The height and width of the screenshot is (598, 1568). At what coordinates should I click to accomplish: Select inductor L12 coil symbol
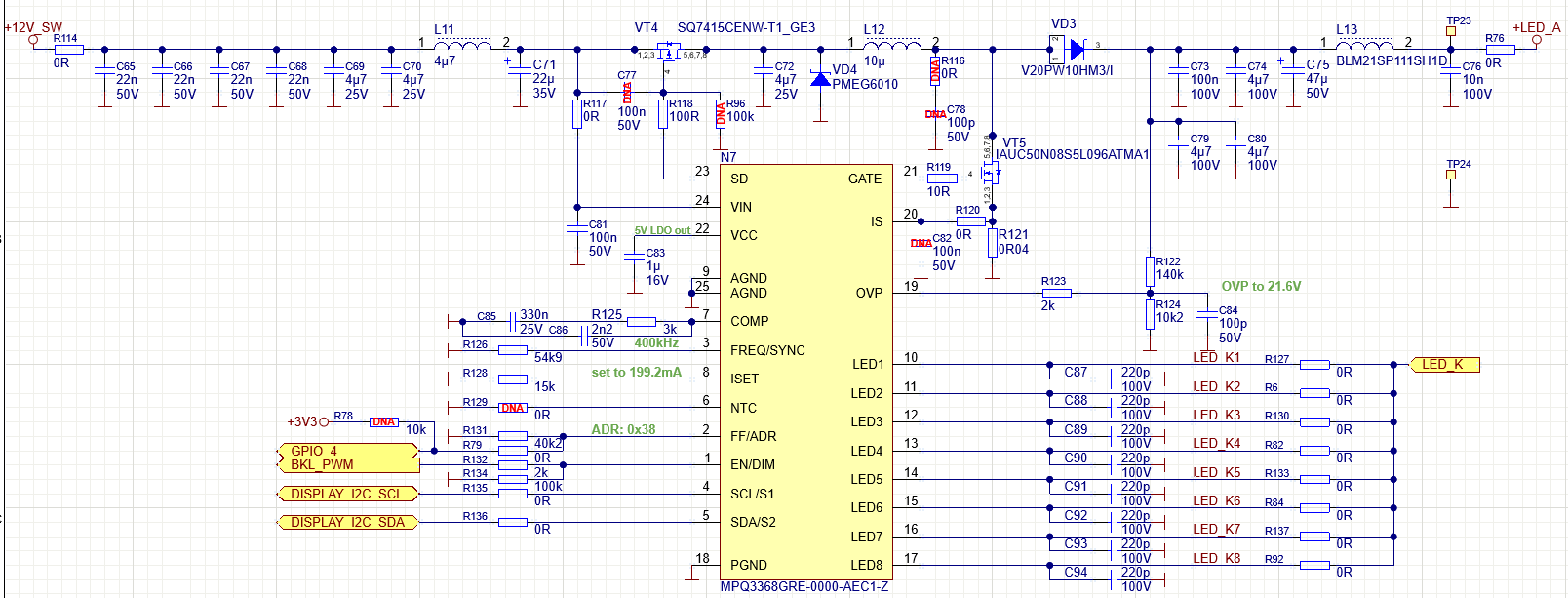[892, 44]
